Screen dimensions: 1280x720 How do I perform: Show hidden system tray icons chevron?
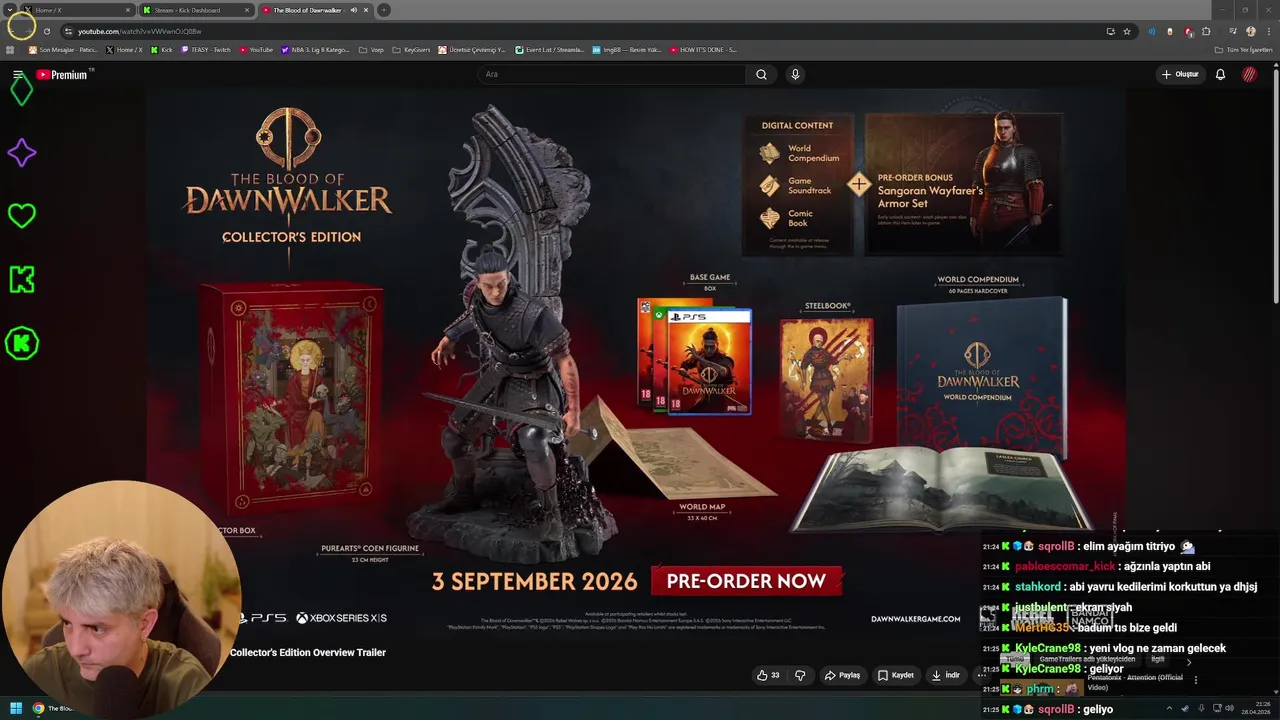click(x=1168, y=708)
